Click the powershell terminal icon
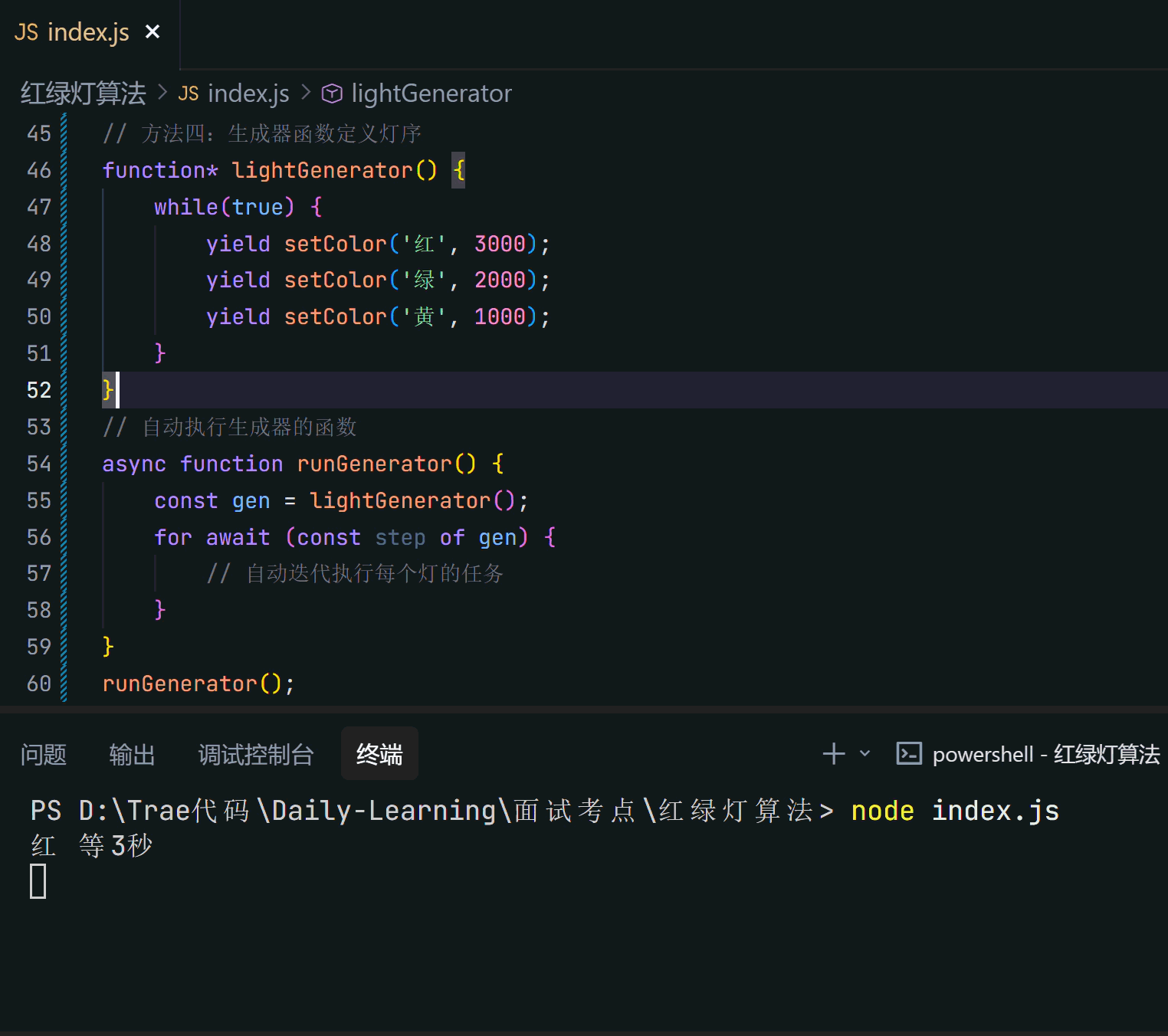 point(909,754)
